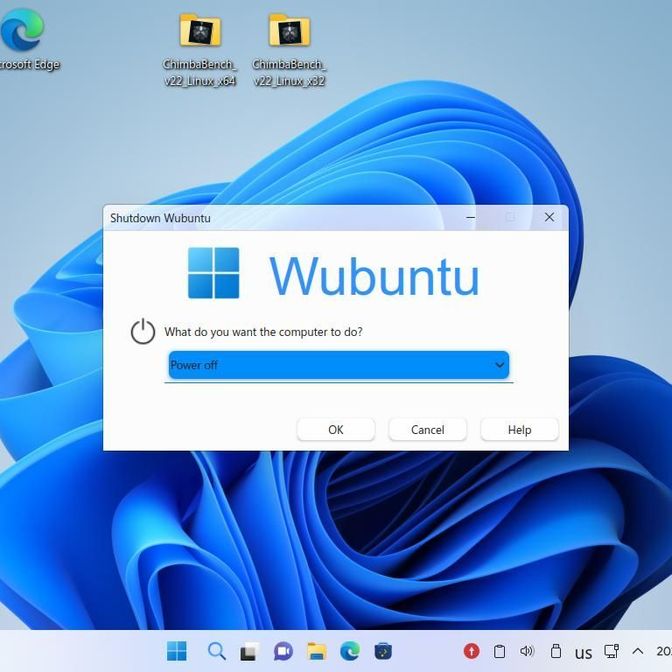Open Task View on the taskbar
The width and height of the screenshot is (672, 672).
[249, 651]
